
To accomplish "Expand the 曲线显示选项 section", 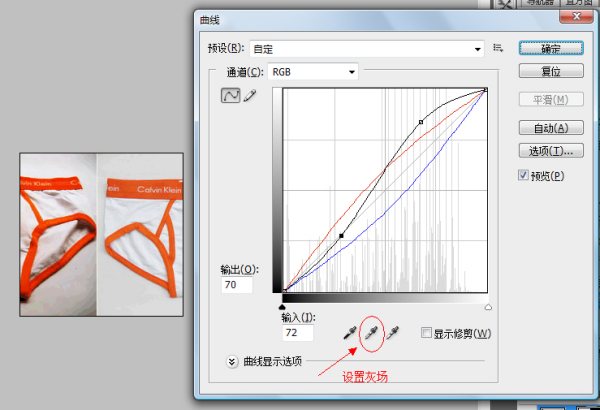I will [x=232, y=361].
